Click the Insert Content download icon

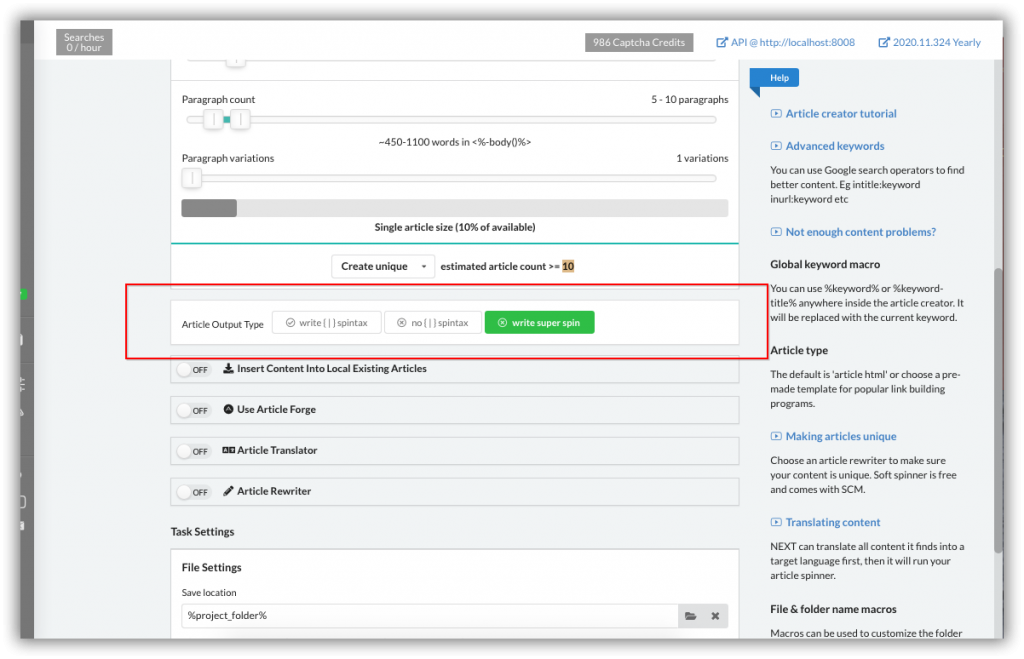[x=229, y=368]
